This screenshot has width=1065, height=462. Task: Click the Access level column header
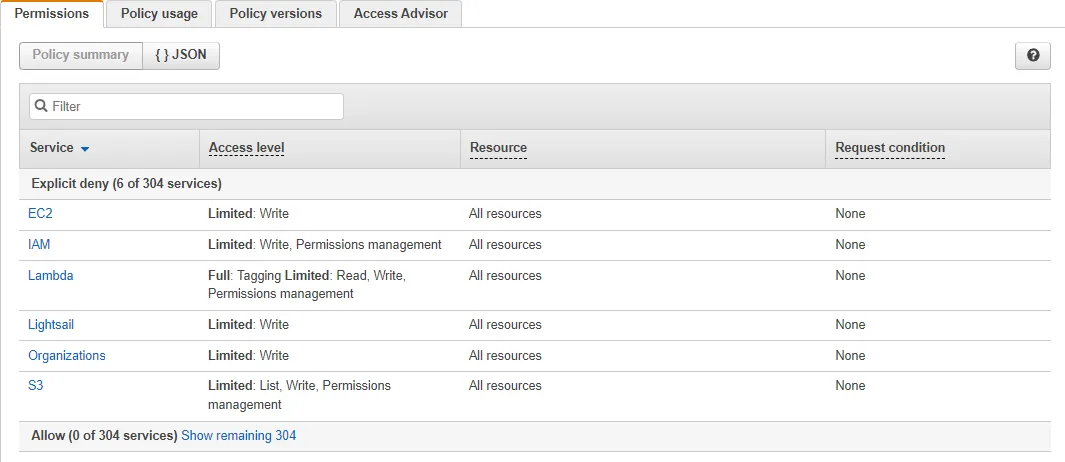pos(246,148)
